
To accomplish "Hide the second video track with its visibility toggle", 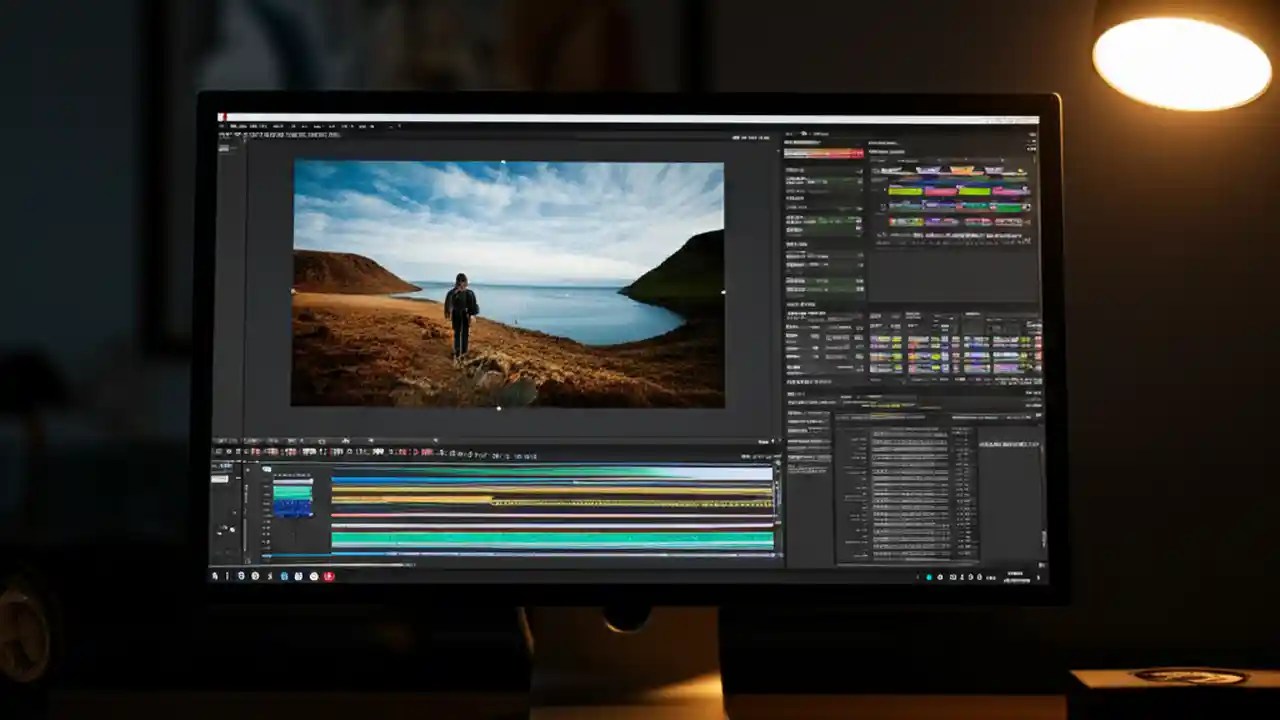I will [263, 490].
